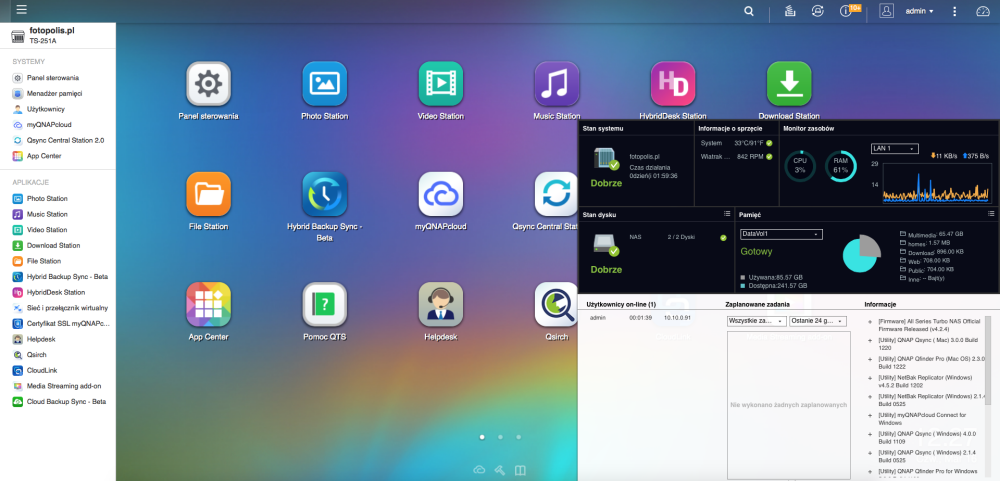Expand the Firmware All Series Turbo NAS item
This screenshot has height=481, width=1000.
pos(870,322)
